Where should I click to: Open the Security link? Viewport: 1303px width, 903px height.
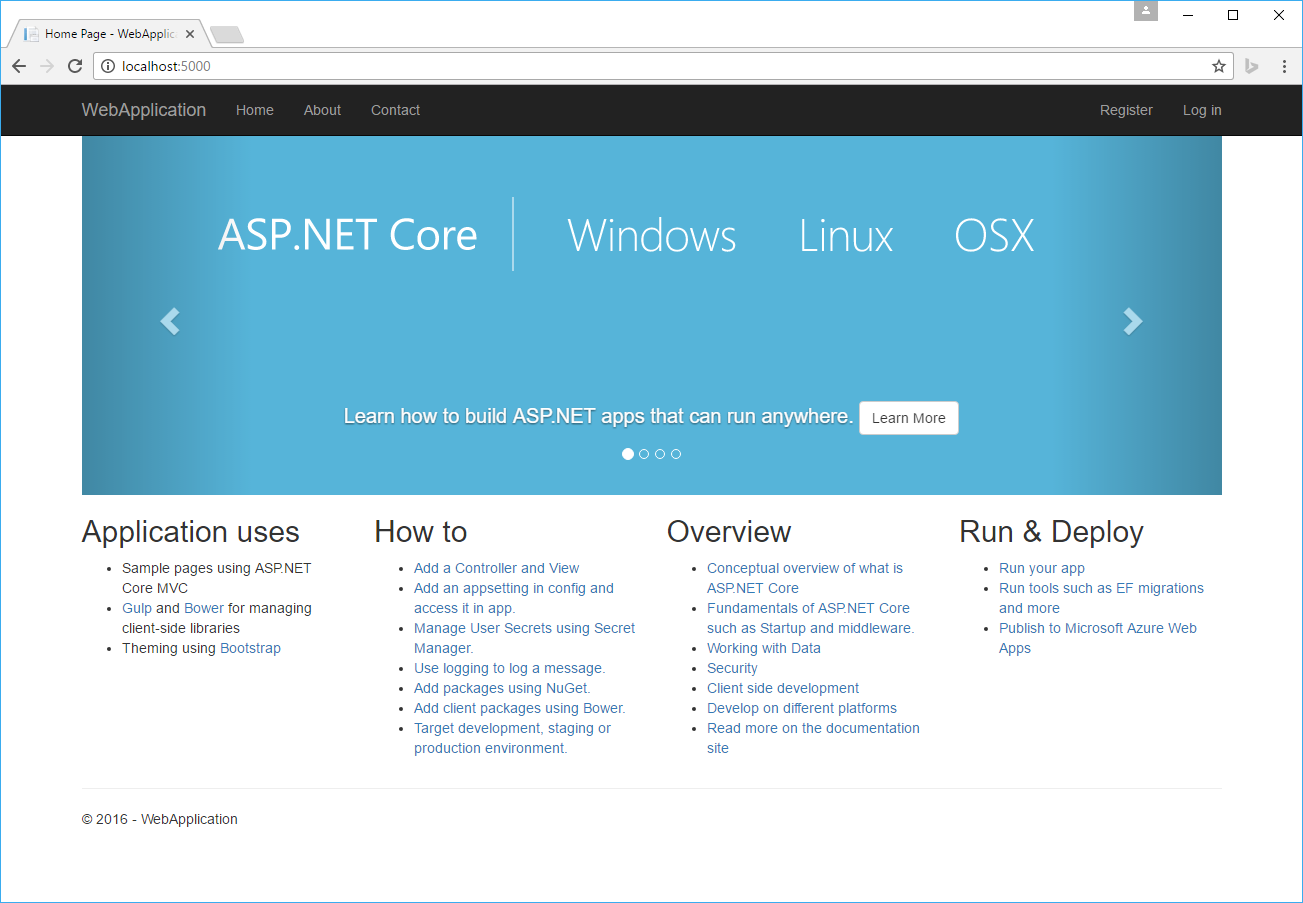[x=732, y=668]
